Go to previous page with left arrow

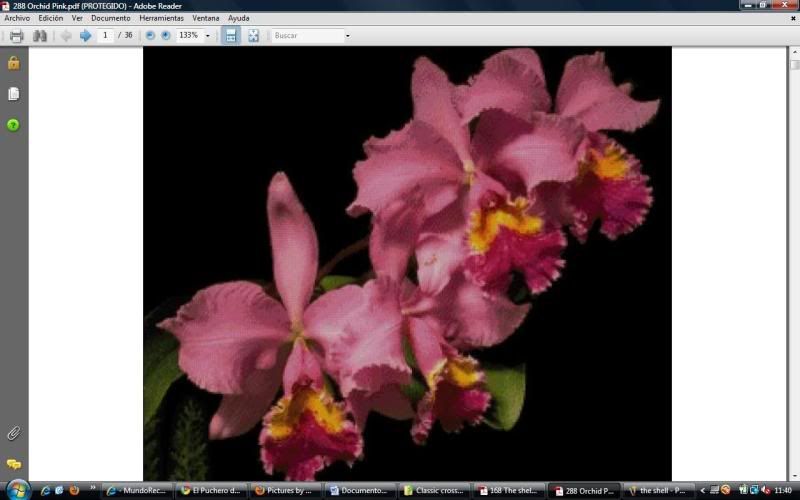66,36
